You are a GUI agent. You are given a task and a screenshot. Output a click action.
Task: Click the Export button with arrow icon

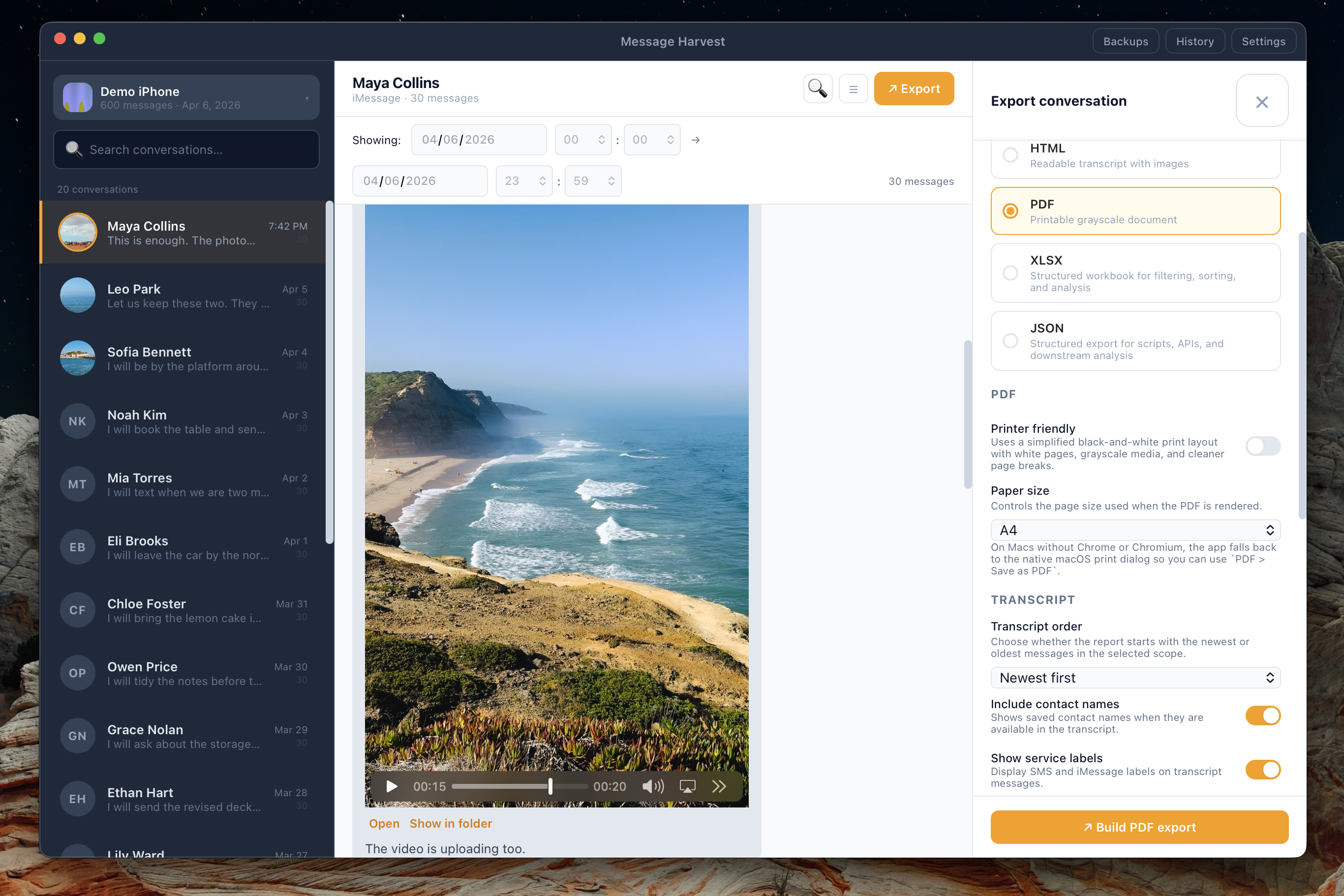(x=914, y=89)
